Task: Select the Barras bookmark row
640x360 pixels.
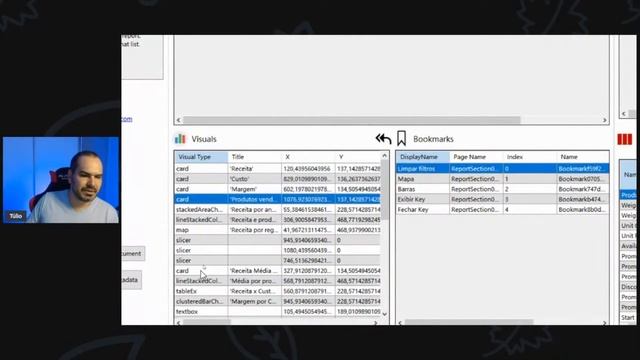Action: pyautogui.click(x=502, y=189)
